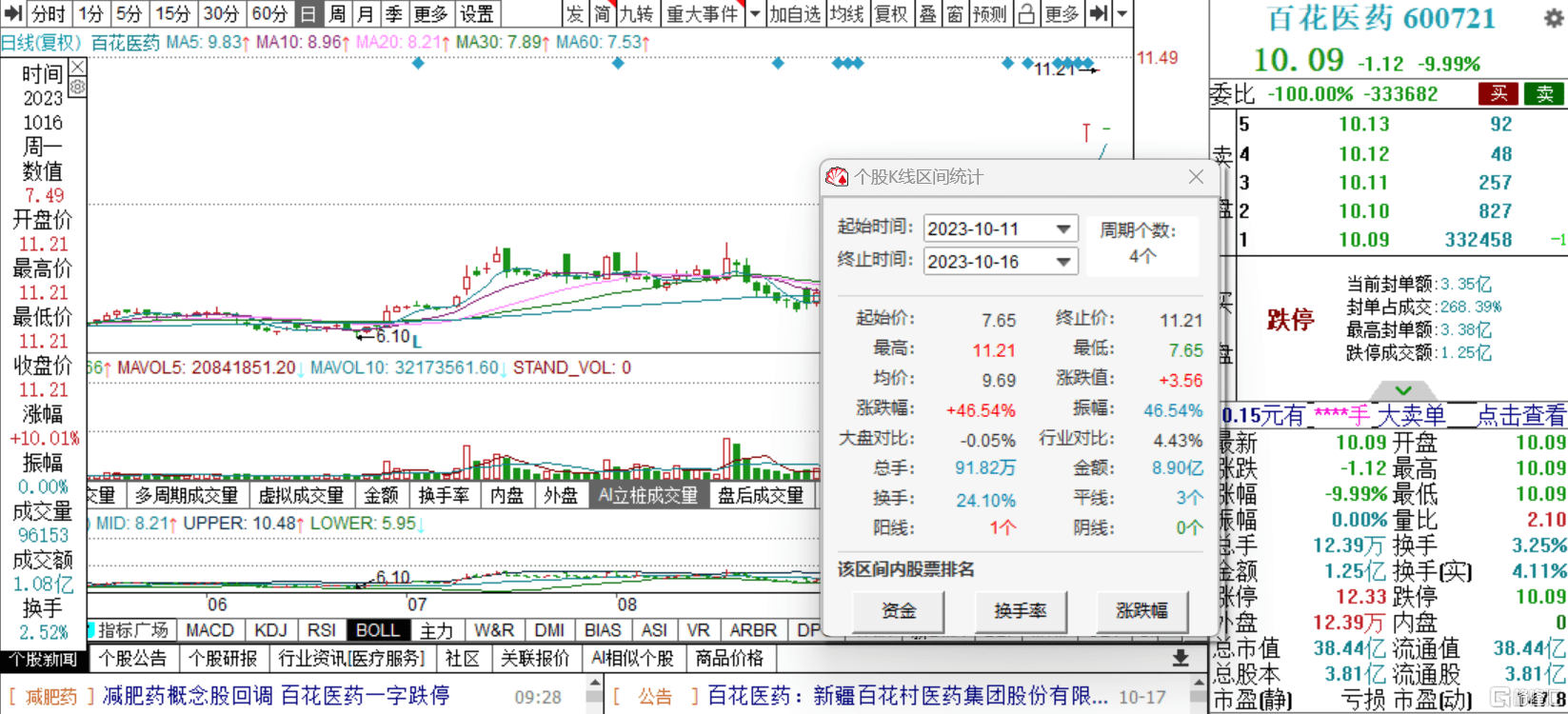Viewport: 1568px width, 714px height.
Task: Click 窗 window toolbar button
Action: pos(955,13)
